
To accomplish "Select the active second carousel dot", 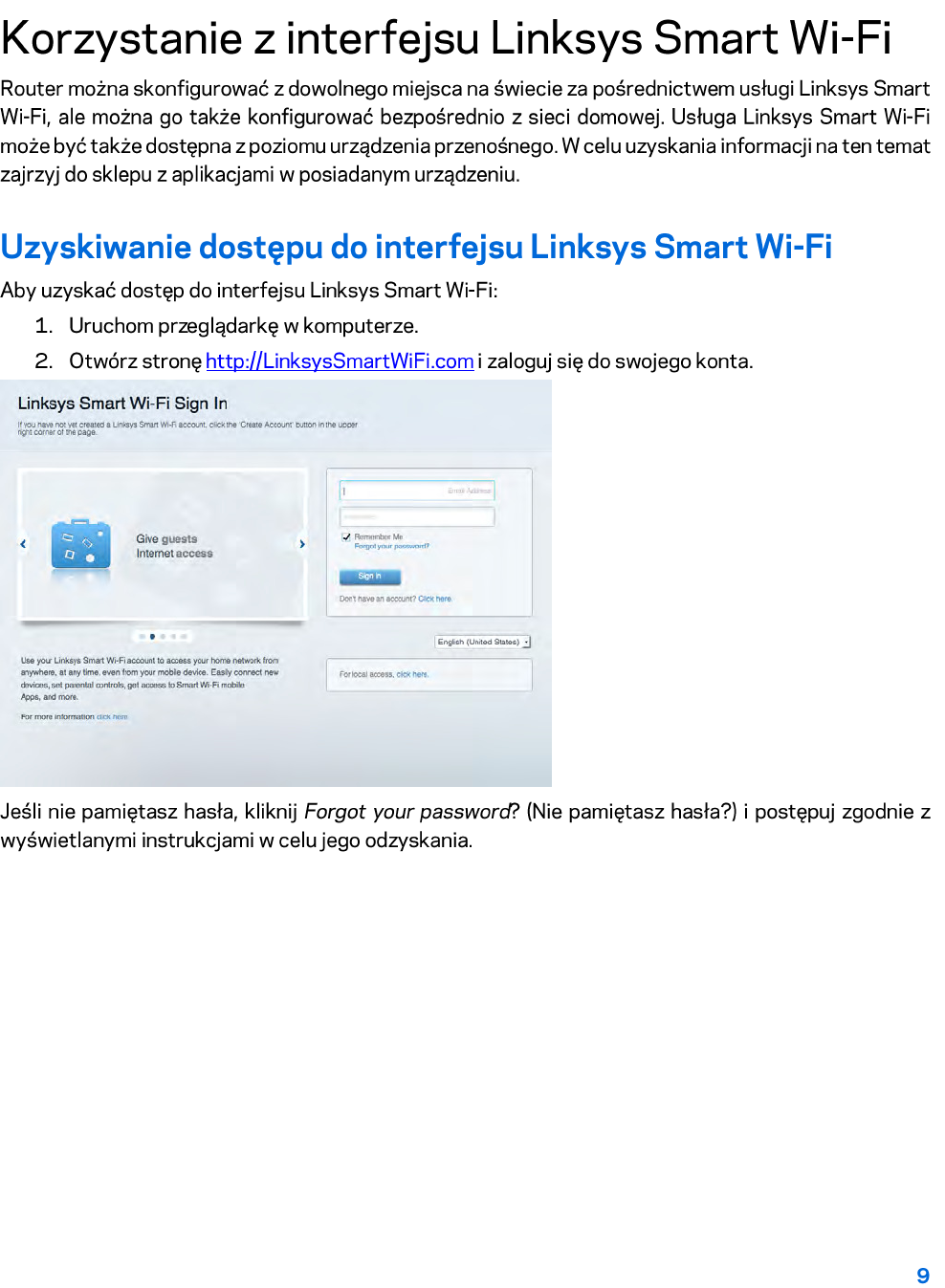I will pyautogui.click(x=152, y=636).
